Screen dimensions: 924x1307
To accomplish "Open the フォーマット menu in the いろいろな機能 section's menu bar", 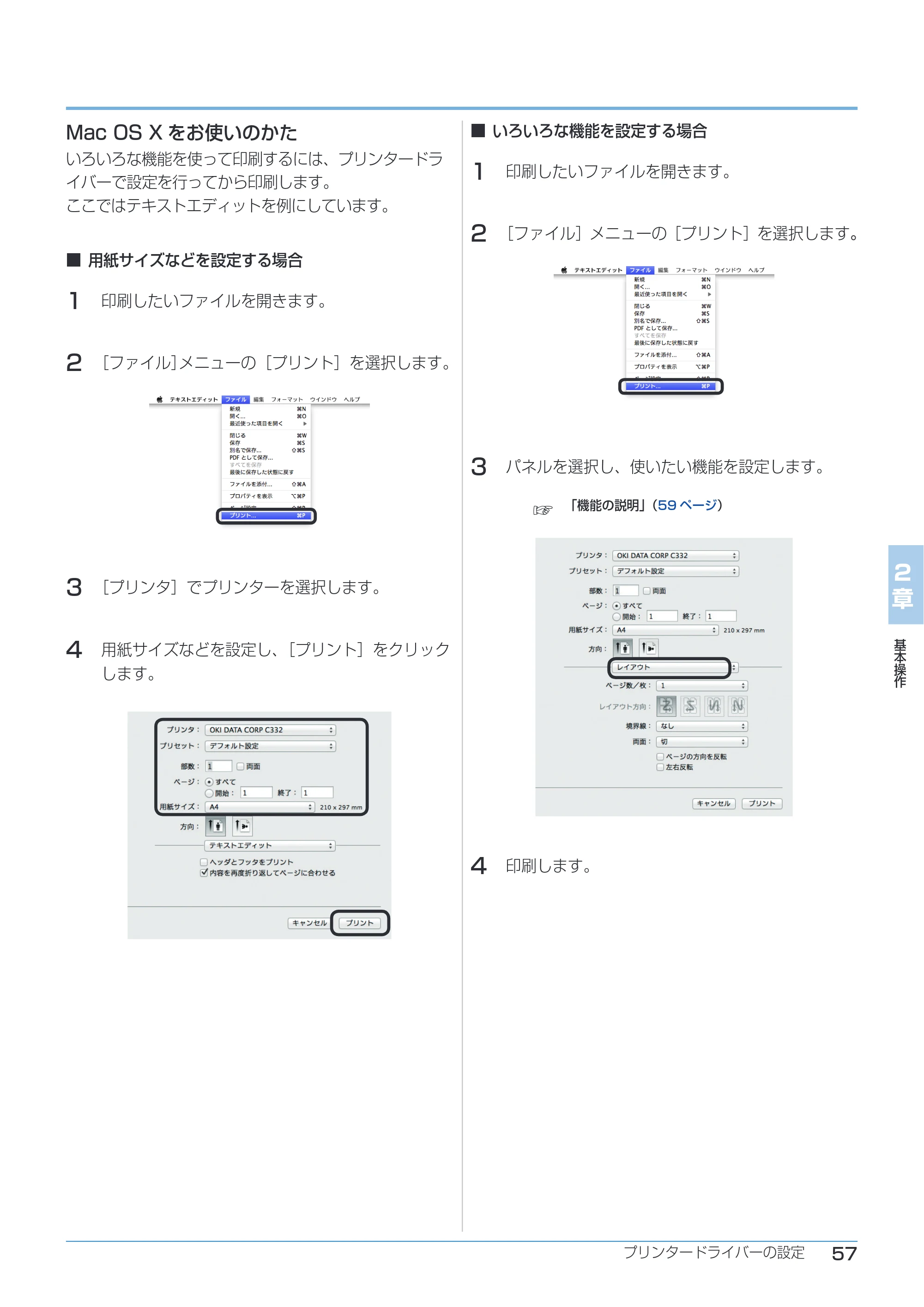I will [691, 270].
